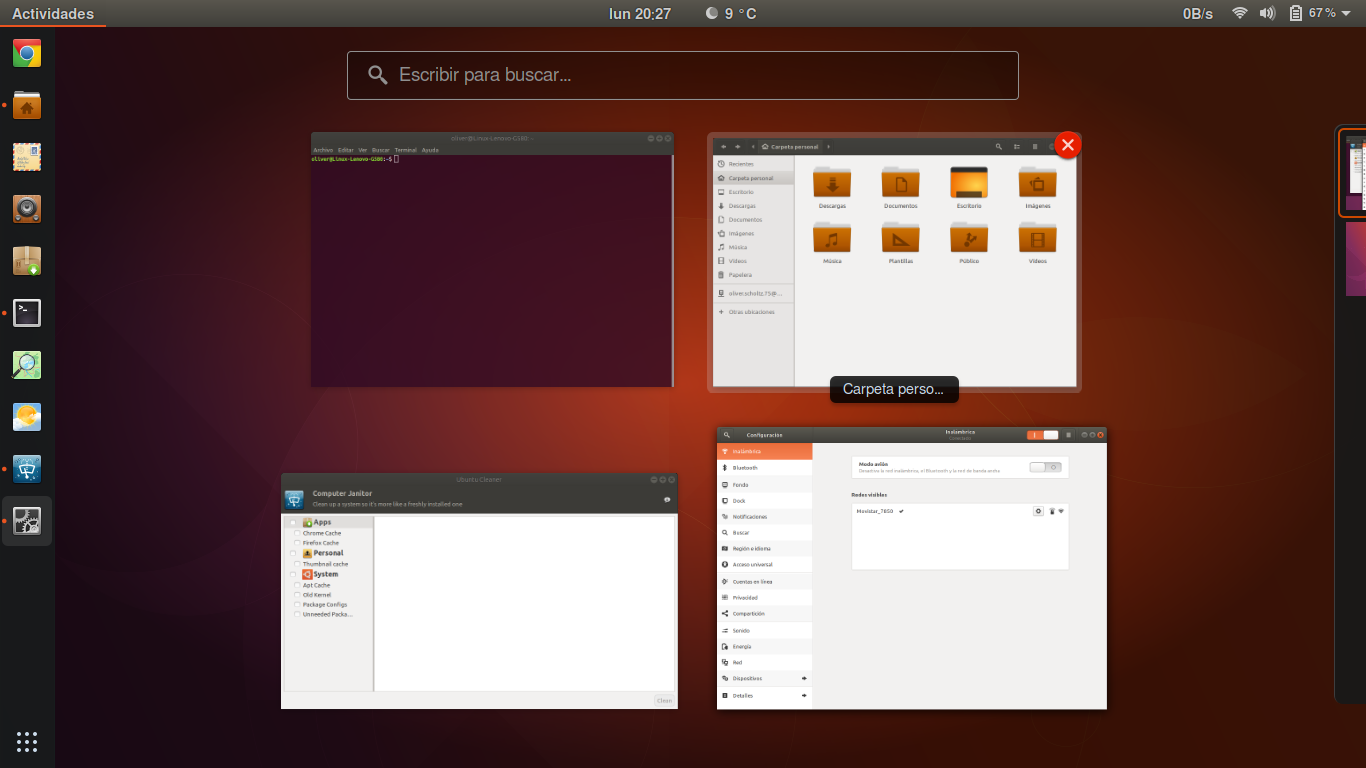Toggle list view icon in Files window toolbar
The width and height of the screenshot is (1366, 768).
point(1017,147)
